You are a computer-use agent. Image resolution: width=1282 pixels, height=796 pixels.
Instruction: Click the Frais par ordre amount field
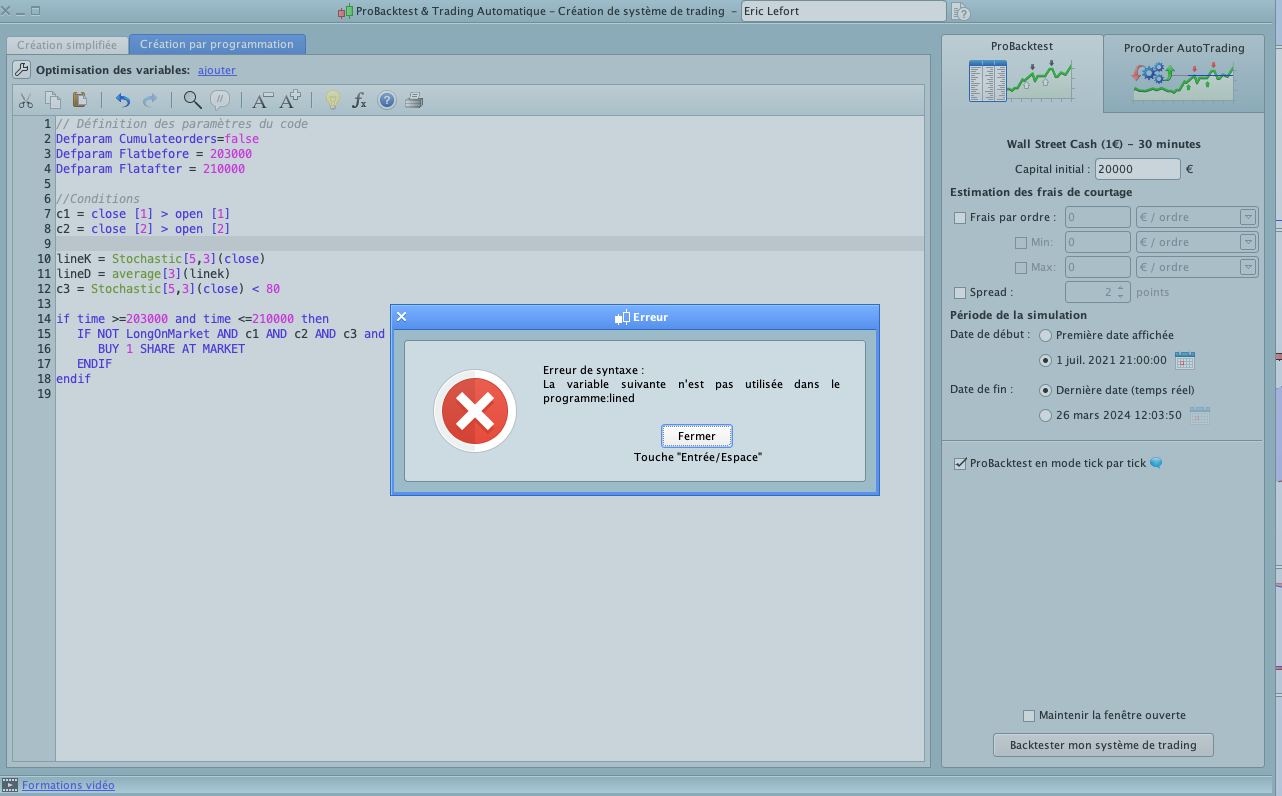[x=1097, y=217]
